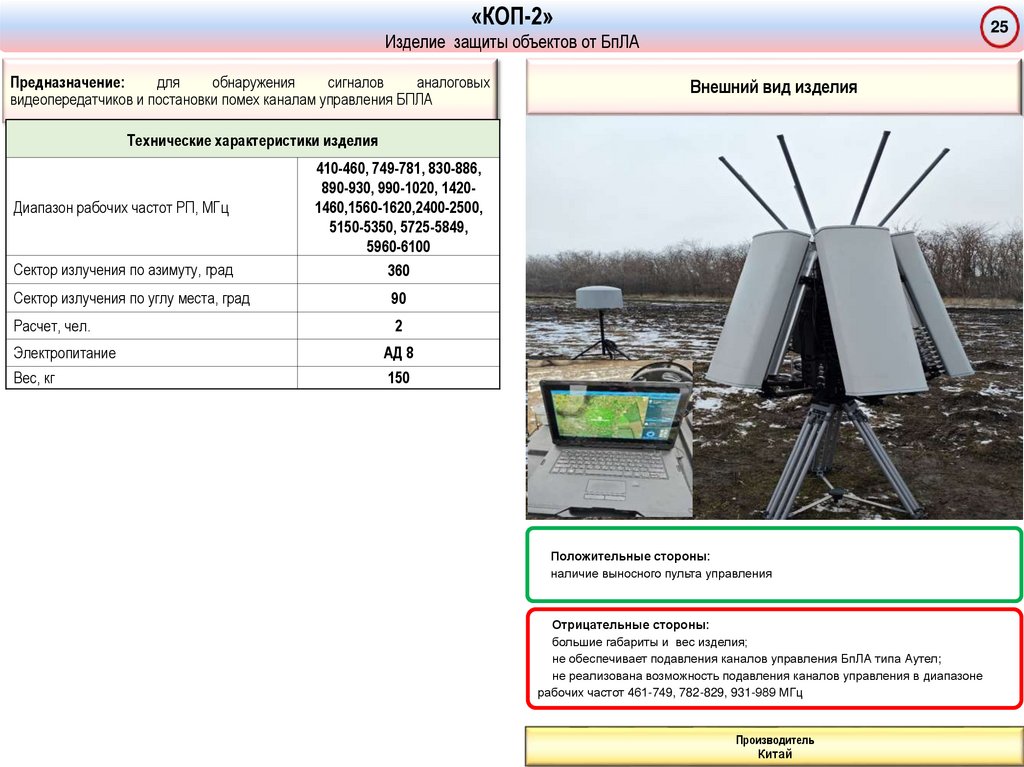Click the antenna system photo
This screenshot has width=1024, height=767.
point(775,318)
